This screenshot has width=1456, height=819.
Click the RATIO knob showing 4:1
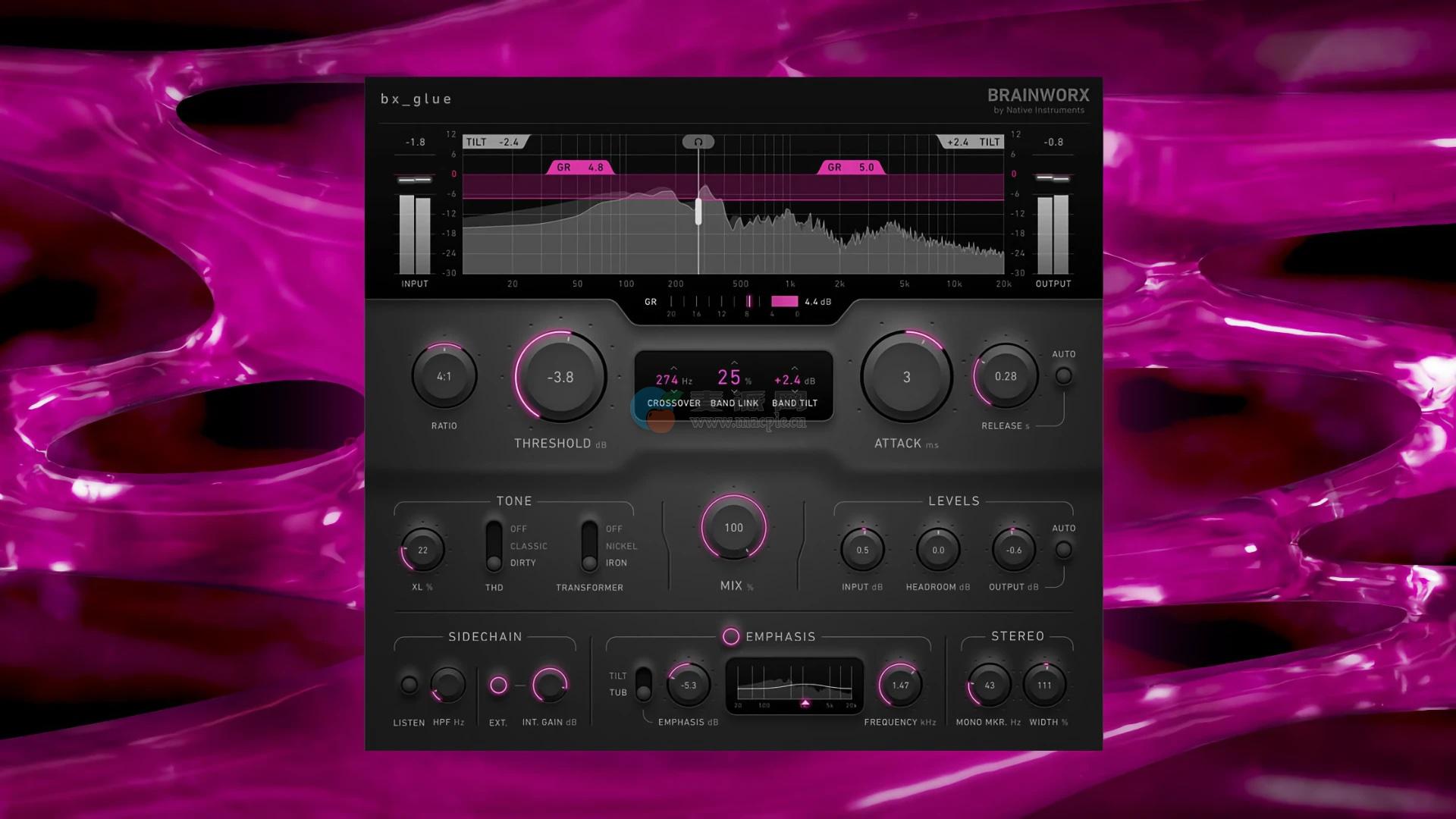click(x=444, y=376)
